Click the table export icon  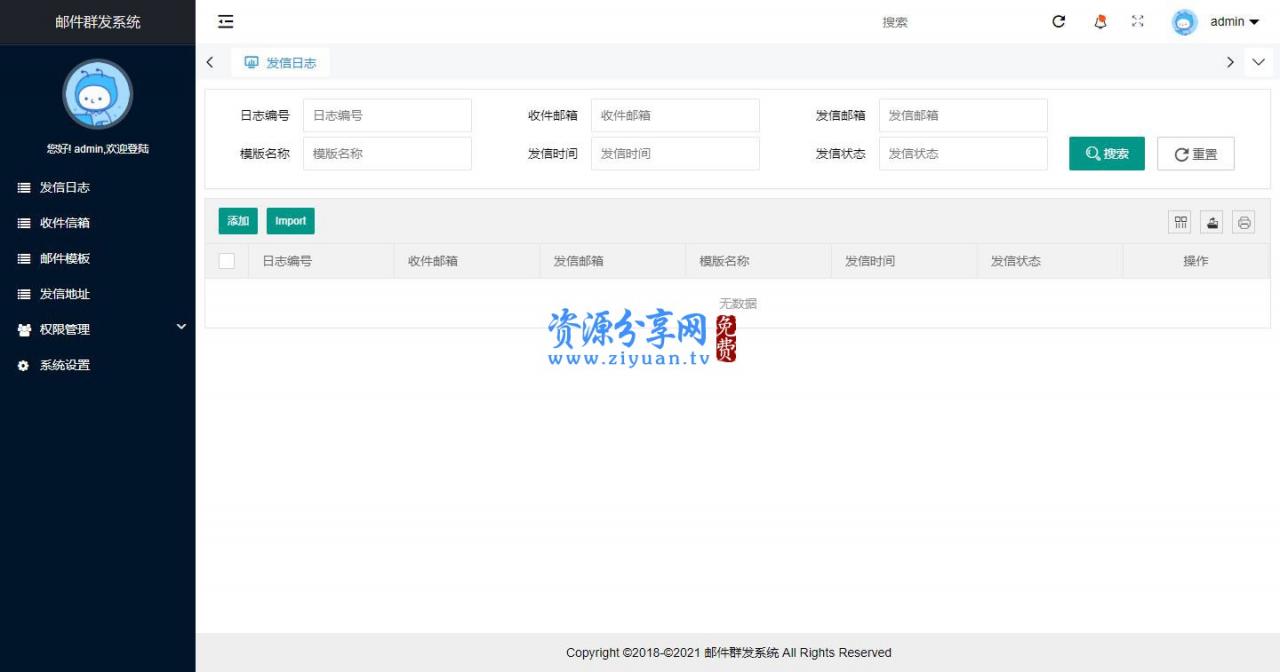point(1212,223)
